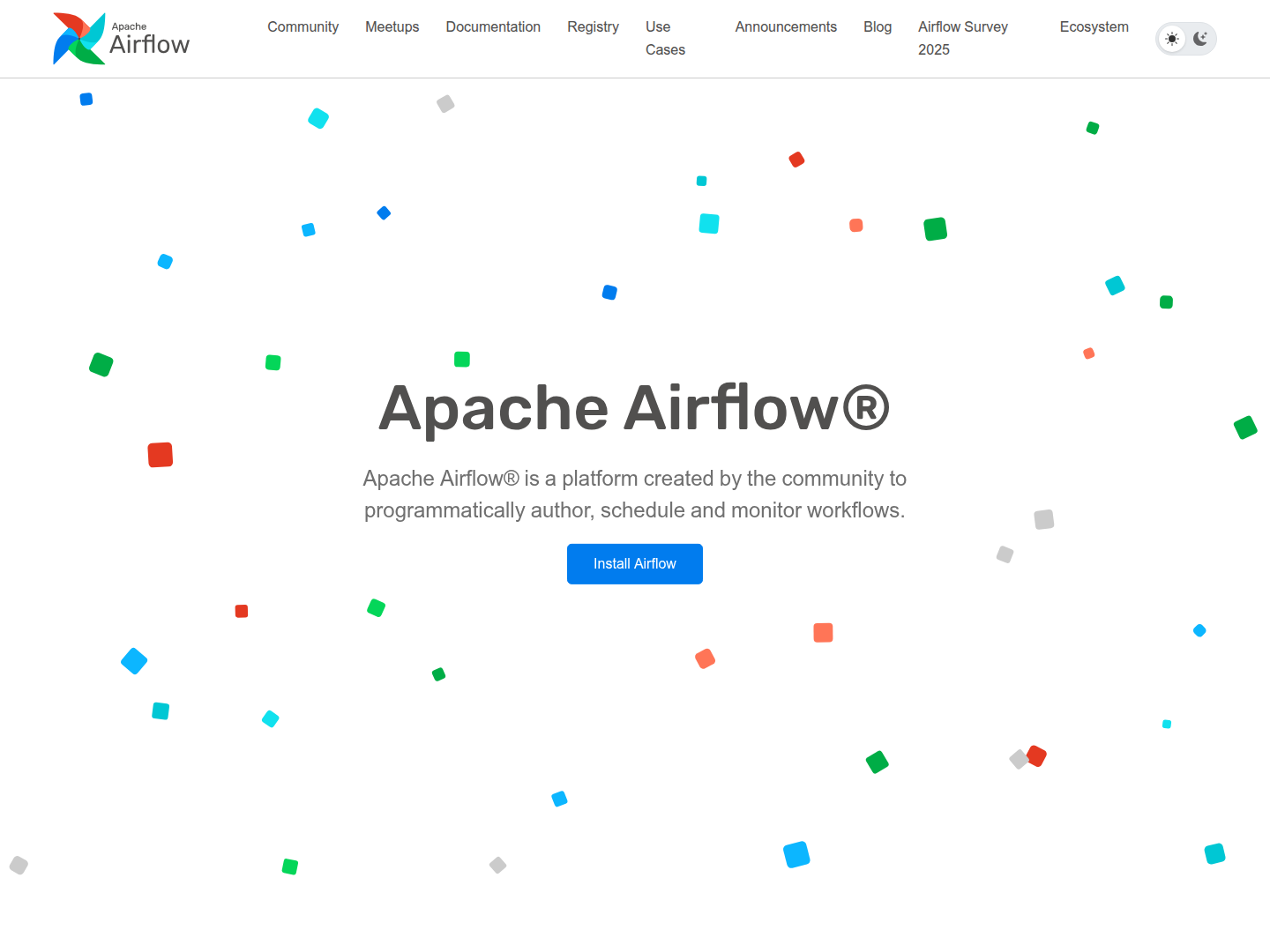Go to the Meetups page
The width and height of the screenshot is (1270, 952).
(x=392, y=27)
